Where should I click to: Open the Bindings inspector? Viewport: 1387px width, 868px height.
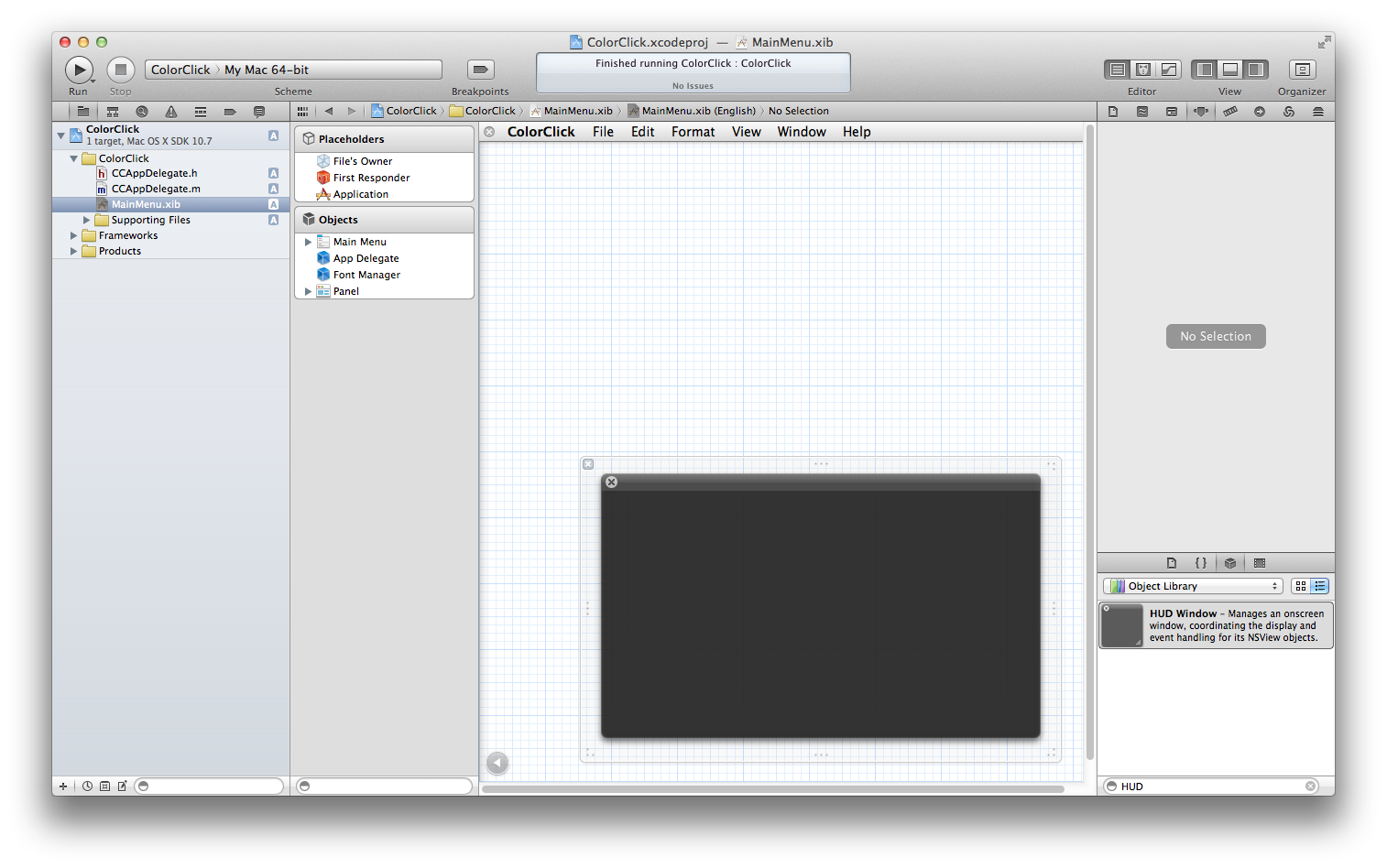[1289, 112]
